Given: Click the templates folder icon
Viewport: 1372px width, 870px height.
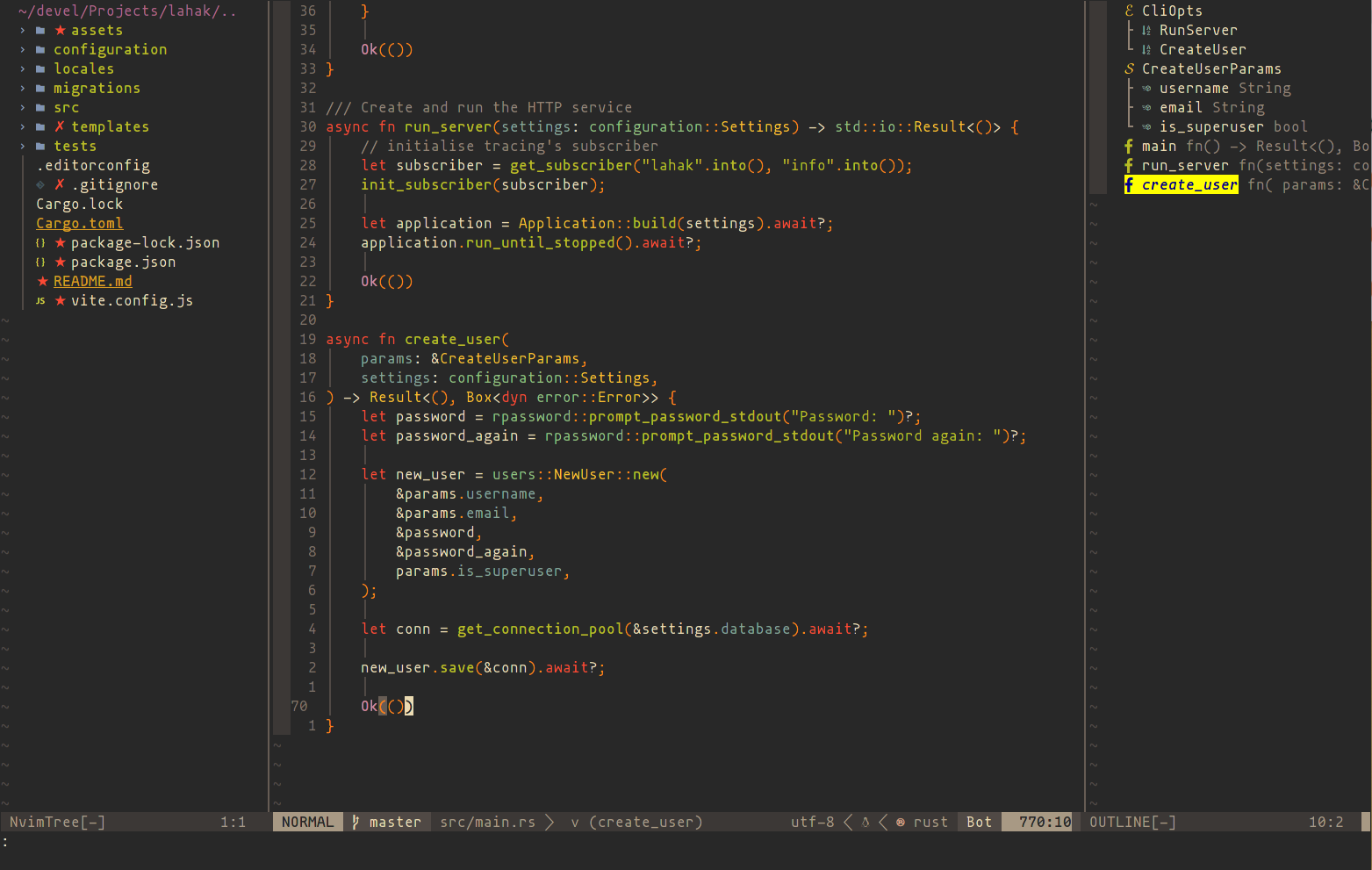Looking at the screenshot, I should [x=40, y=127].
